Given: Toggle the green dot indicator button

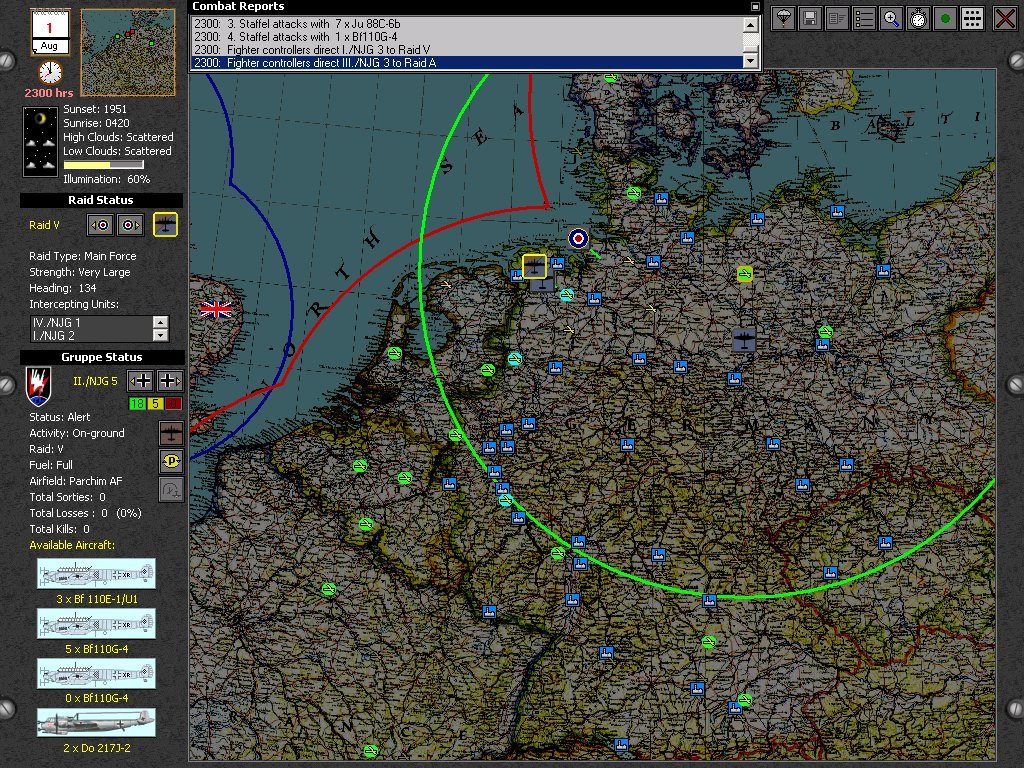Looking at the screenshot, I should point(945,17).
